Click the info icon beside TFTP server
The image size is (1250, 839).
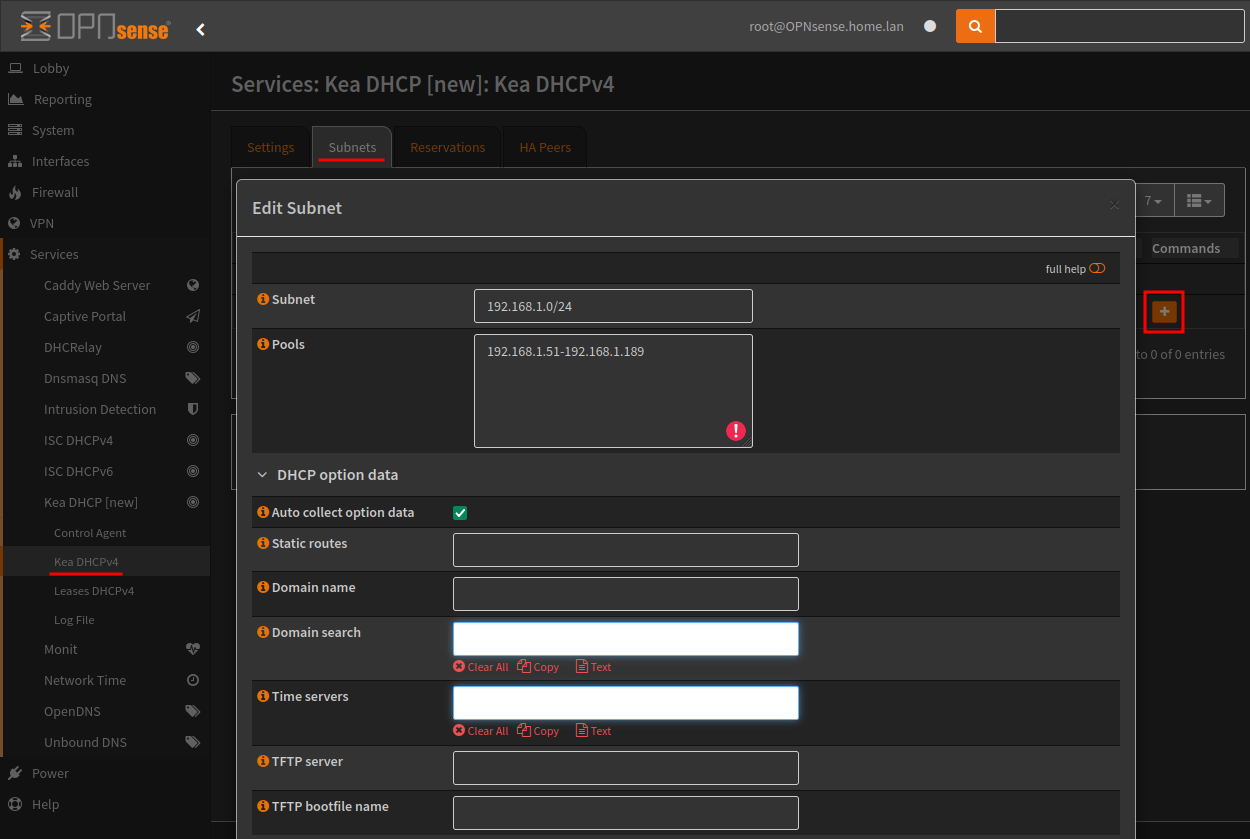tap(263, 762)
